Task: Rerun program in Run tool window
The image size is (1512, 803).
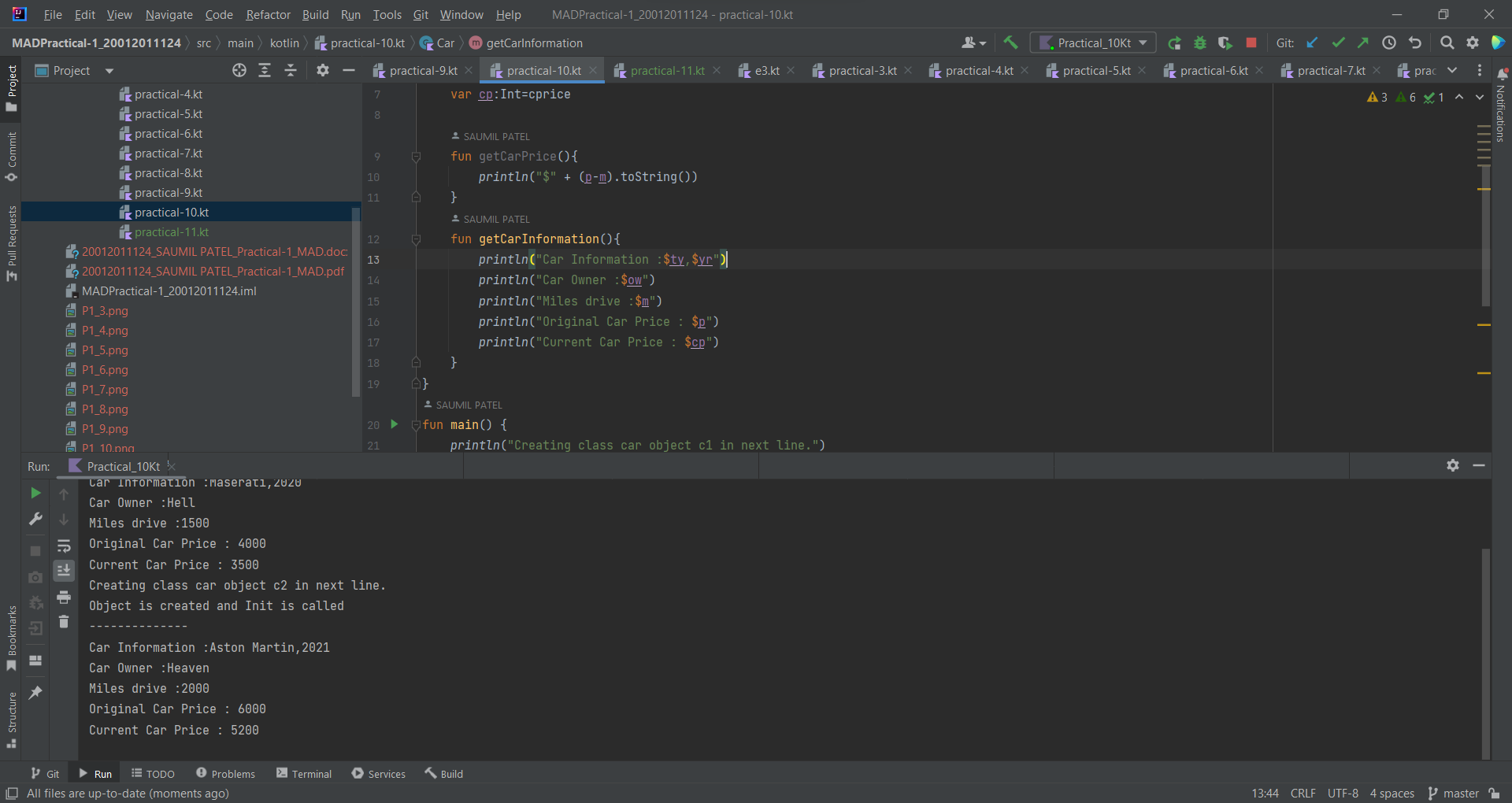Action: pos(35,493)
